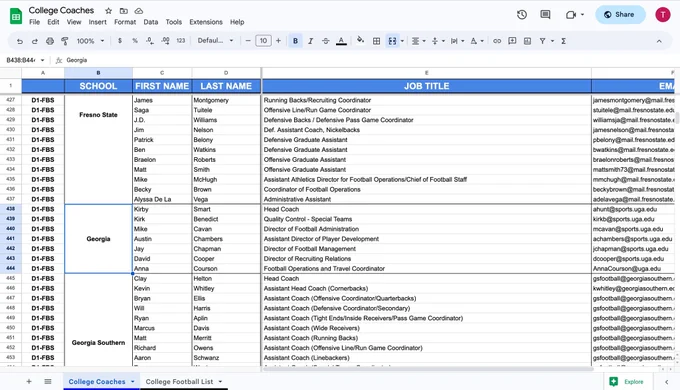This screenshot has width=680, height=390.
Task: View cloud save status icon
Action: [x=139, y=11]
